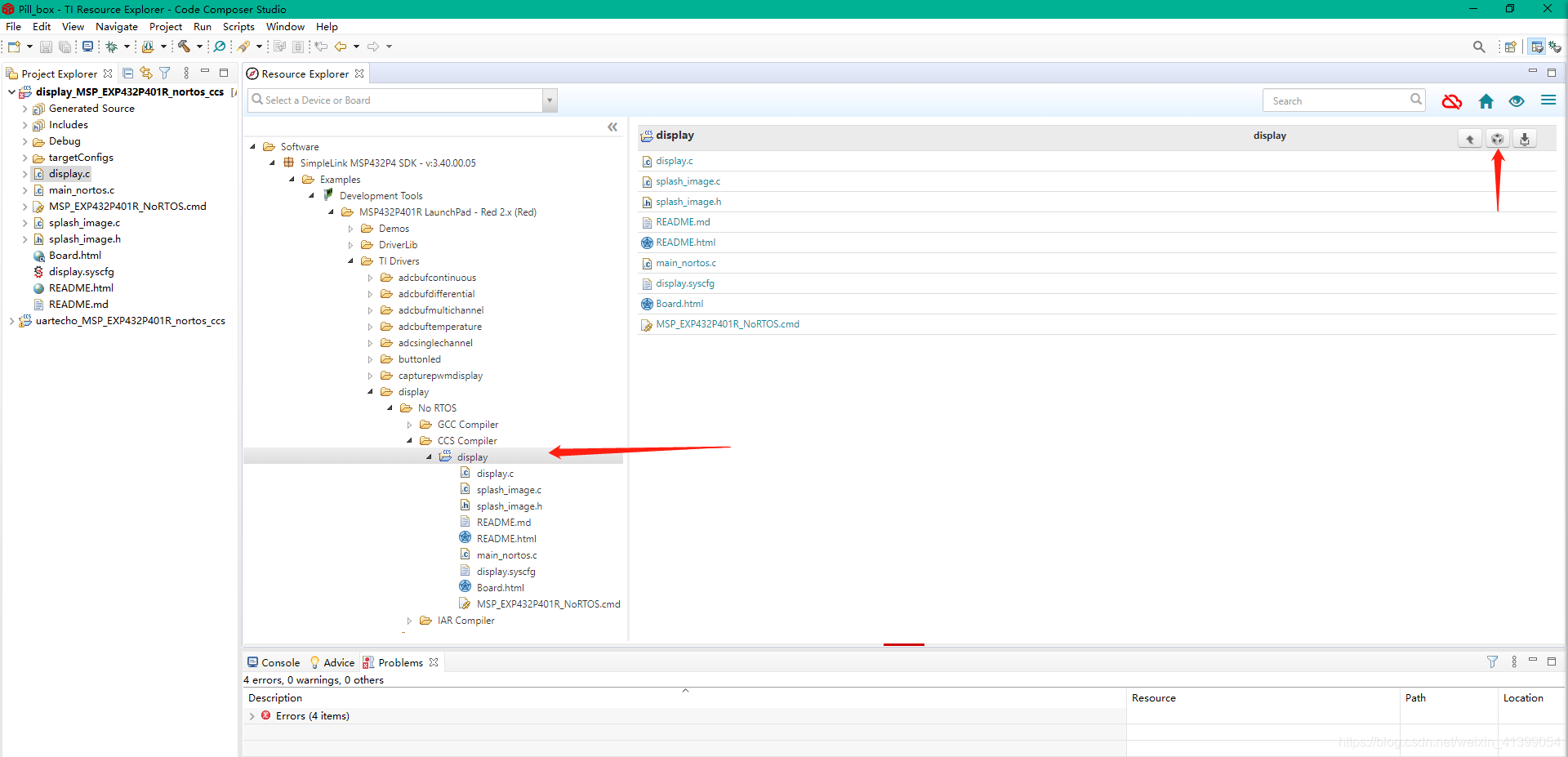Open Project Explorer view menu dots
The height and width of the screenshot is (757, 1568).
[x=186, y=73]
